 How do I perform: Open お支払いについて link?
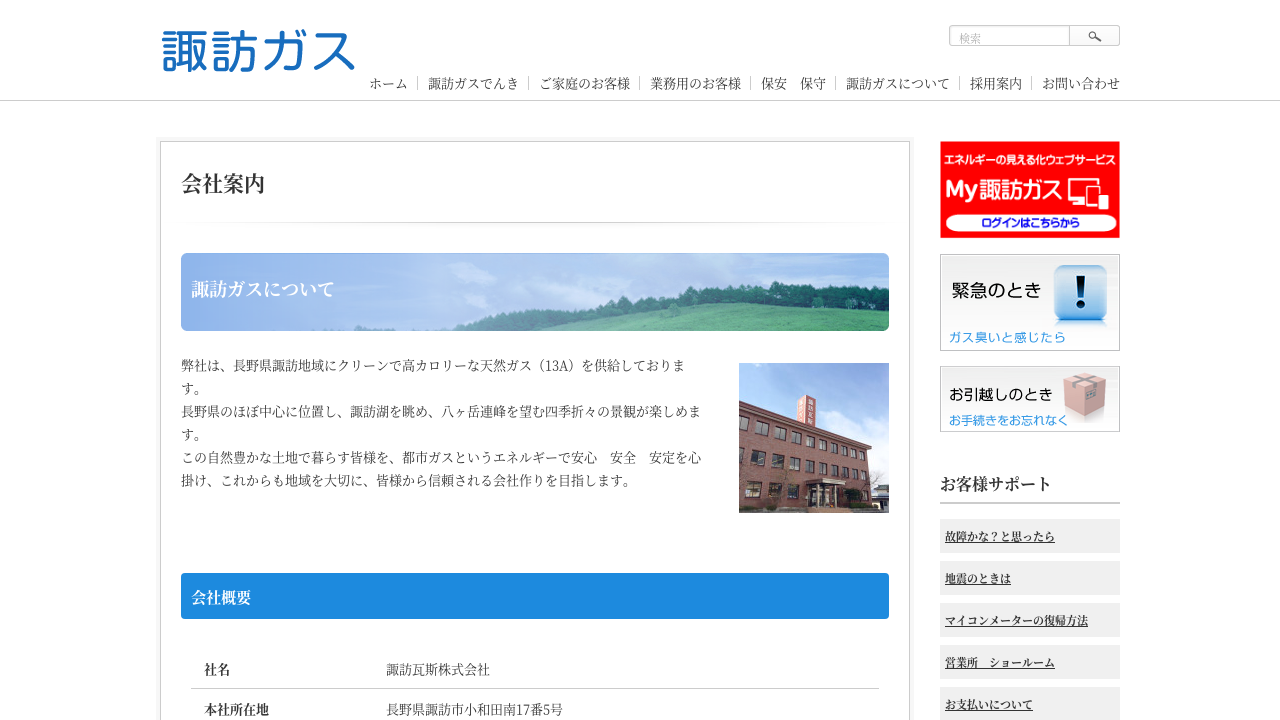989,704
